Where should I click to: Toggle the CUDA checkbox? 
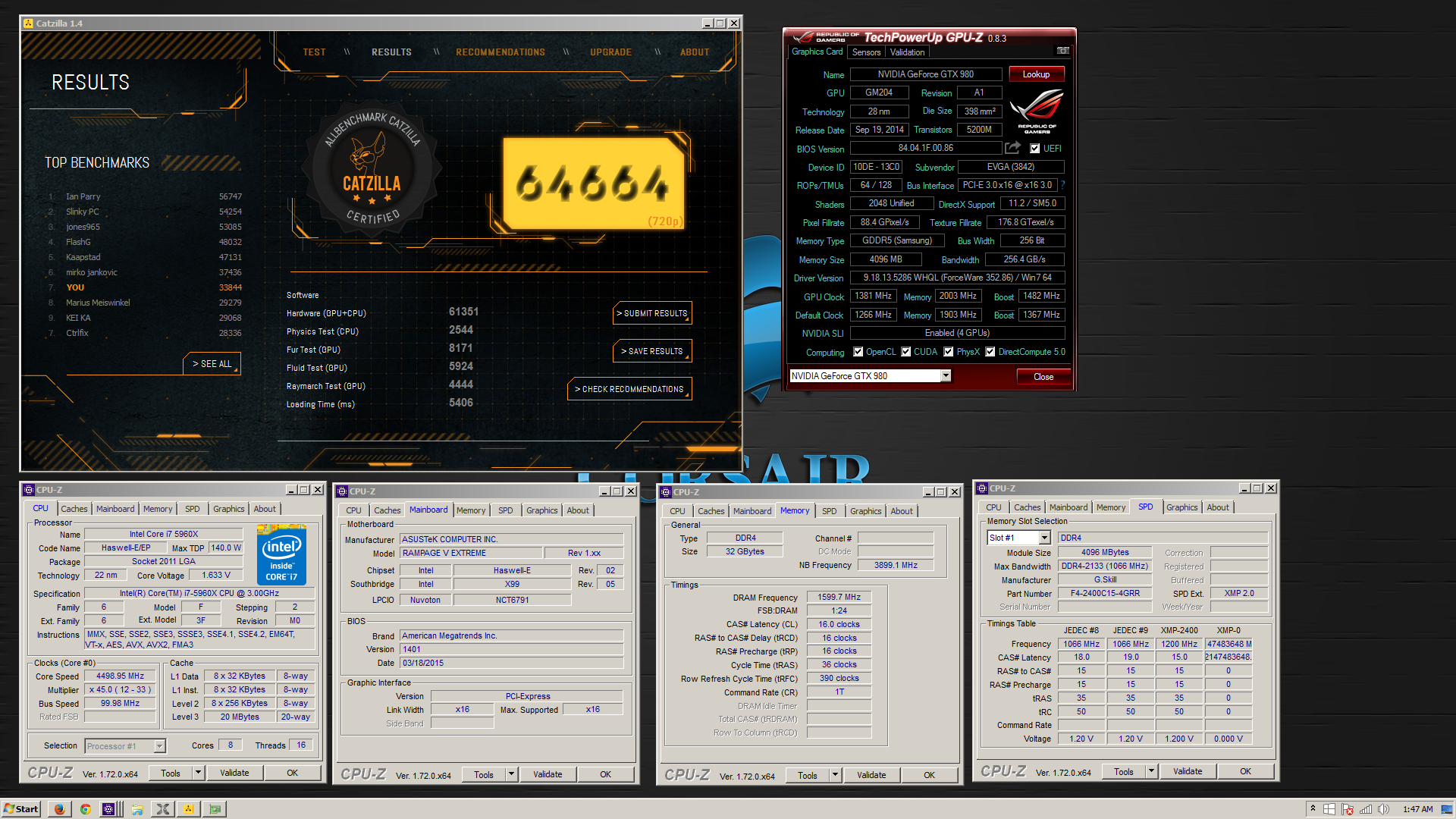905,352
